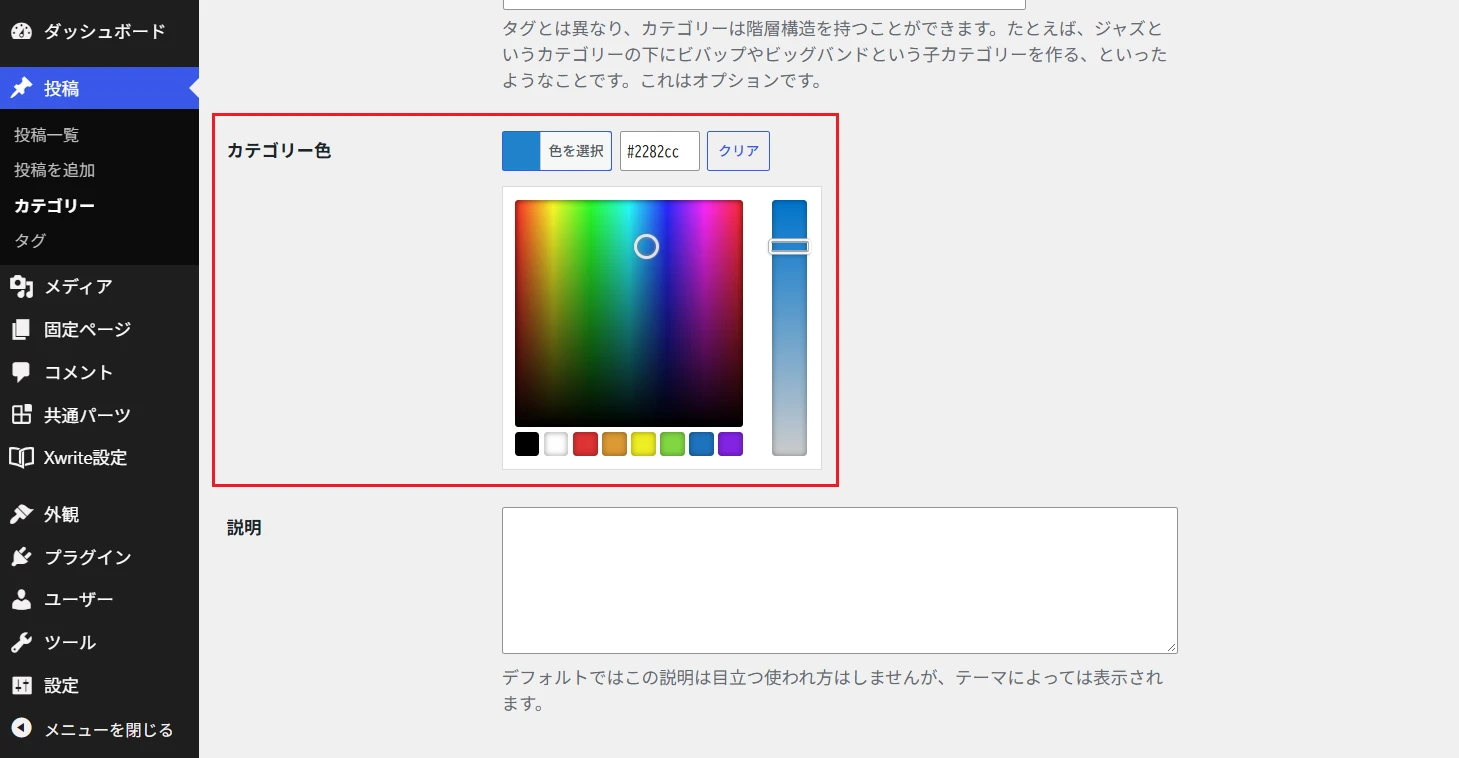
Task: Click the カテゴリー色 field label
Action: (279, 151)
